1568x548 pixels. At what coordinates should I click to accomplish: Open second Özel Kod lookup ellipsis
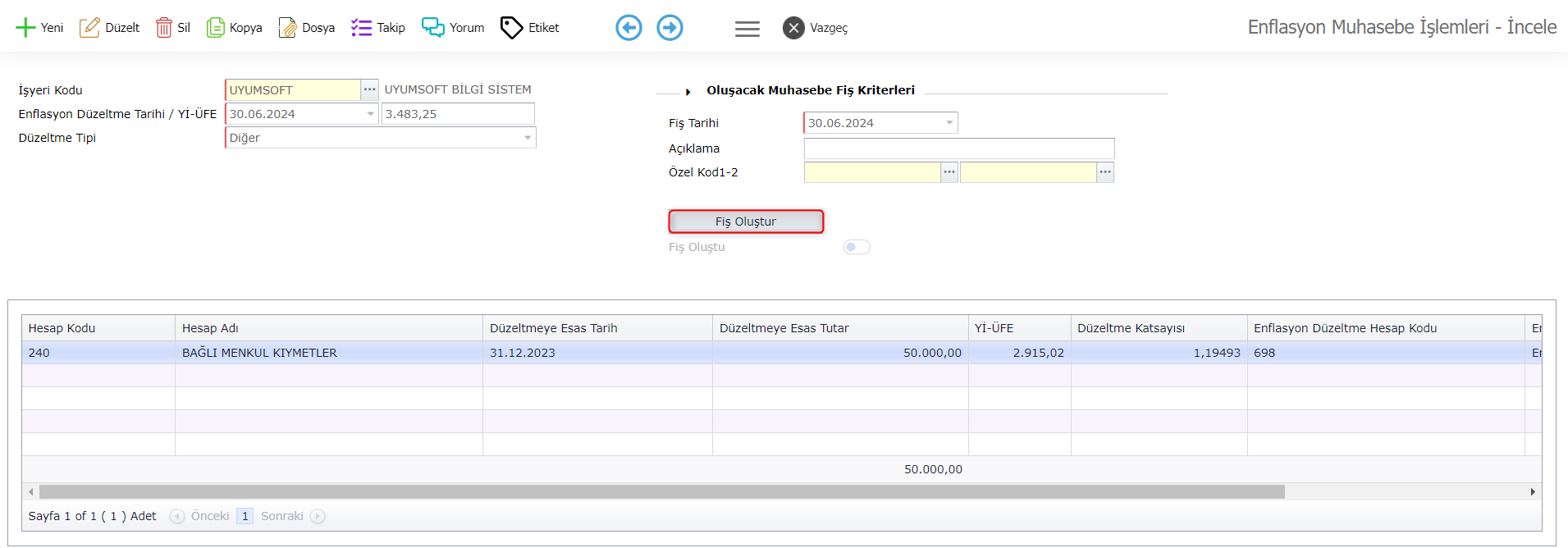(1105, 172)
